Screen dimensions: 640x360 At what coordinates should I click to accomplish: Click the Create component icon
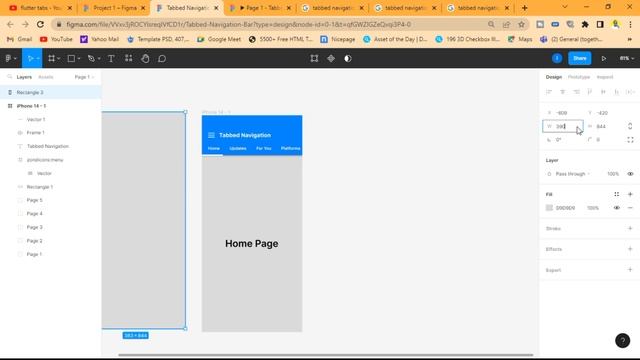coord(331,58)
